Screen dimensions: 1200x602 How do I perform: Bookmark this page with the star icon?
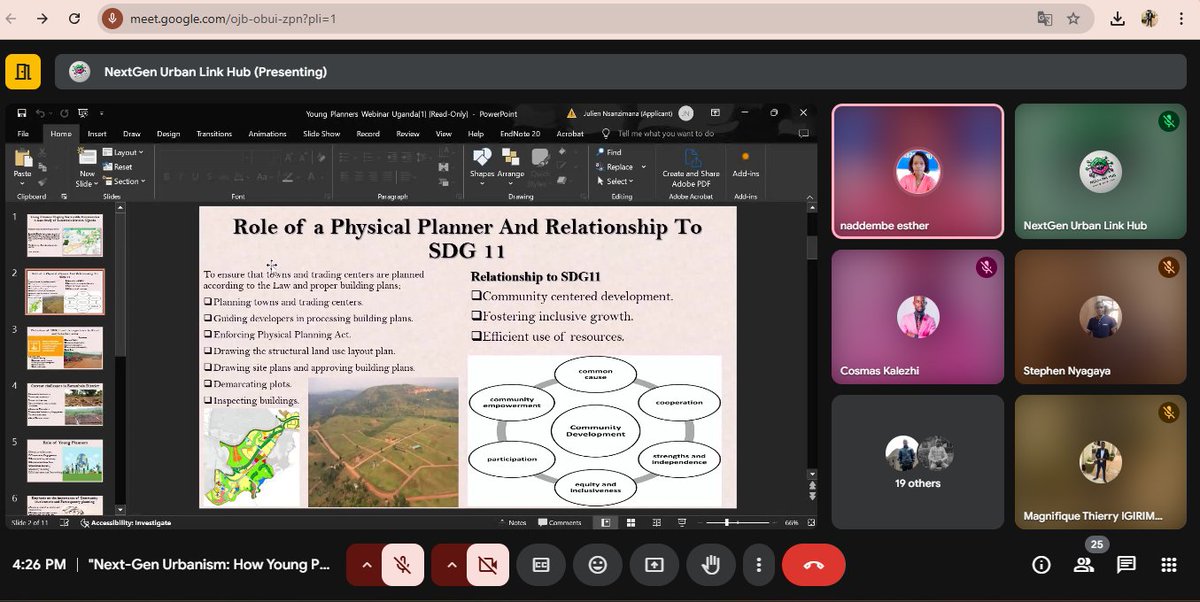click(x=1073, y=18)
